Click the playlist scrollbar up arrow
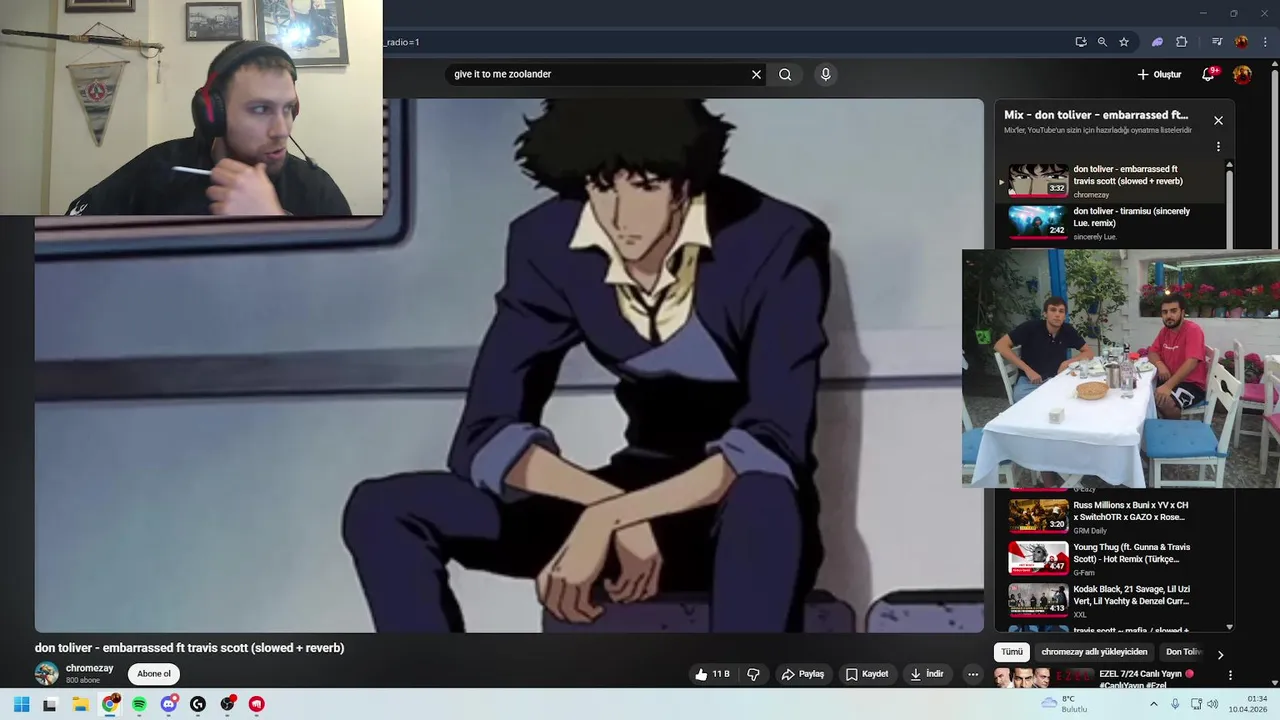The width and height of the screenshot is (1280, 720). pos(1229,165)
